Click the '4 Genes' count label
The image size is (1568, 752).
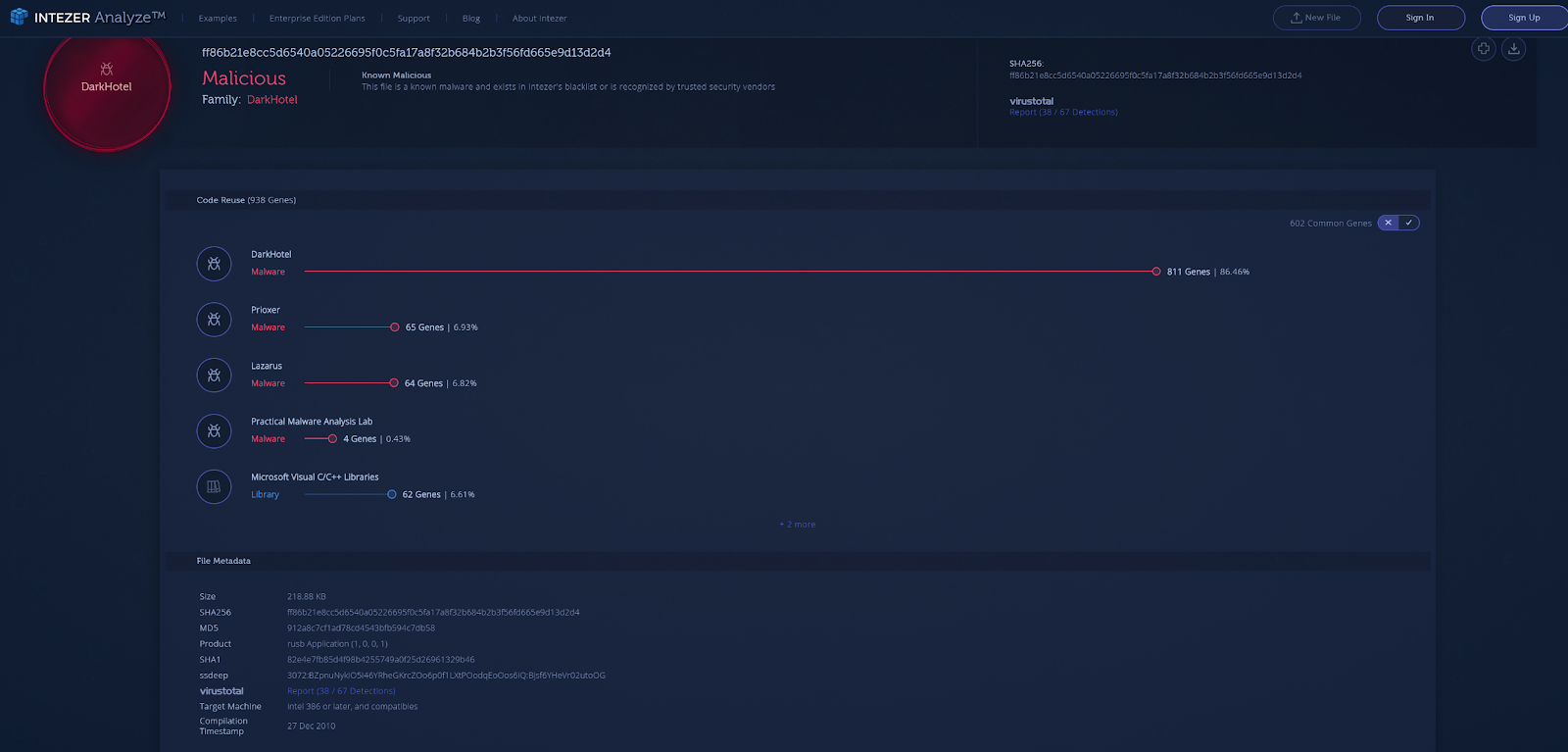click(x=360, y=439)
